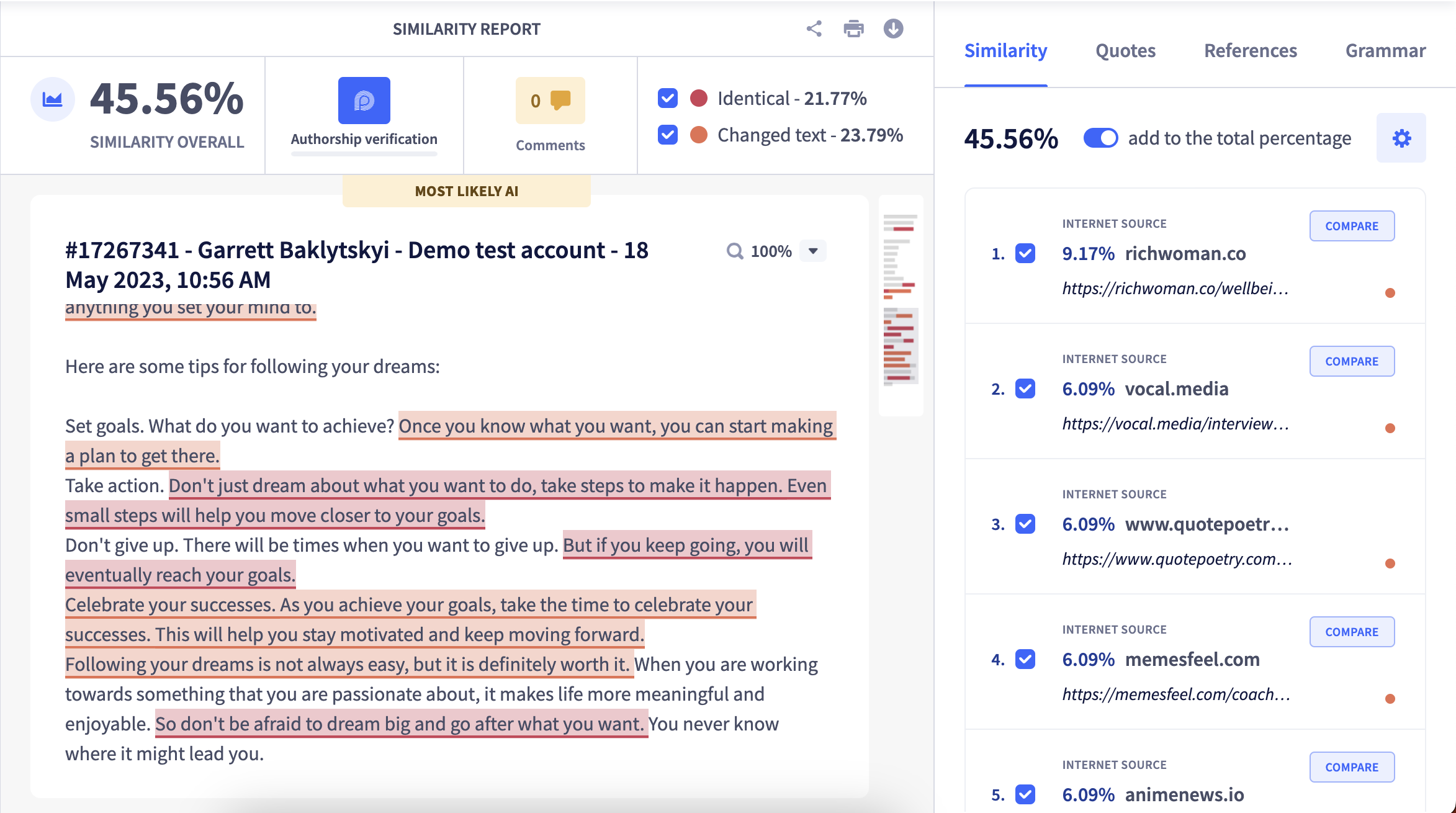Open similarity settings gear icon
Image resolution: width=1456 pixels, height=813 pixels.
click(1401, 138)
